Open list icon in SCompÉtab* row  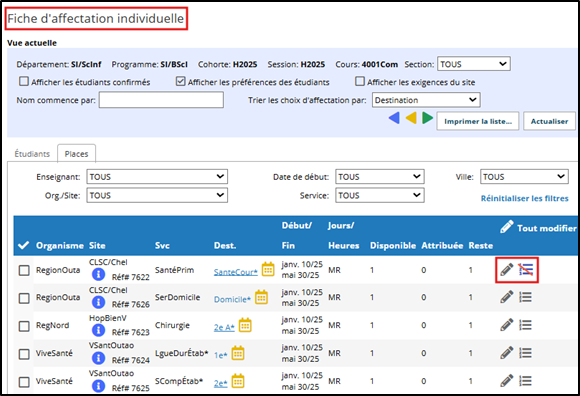coord(525,380)
